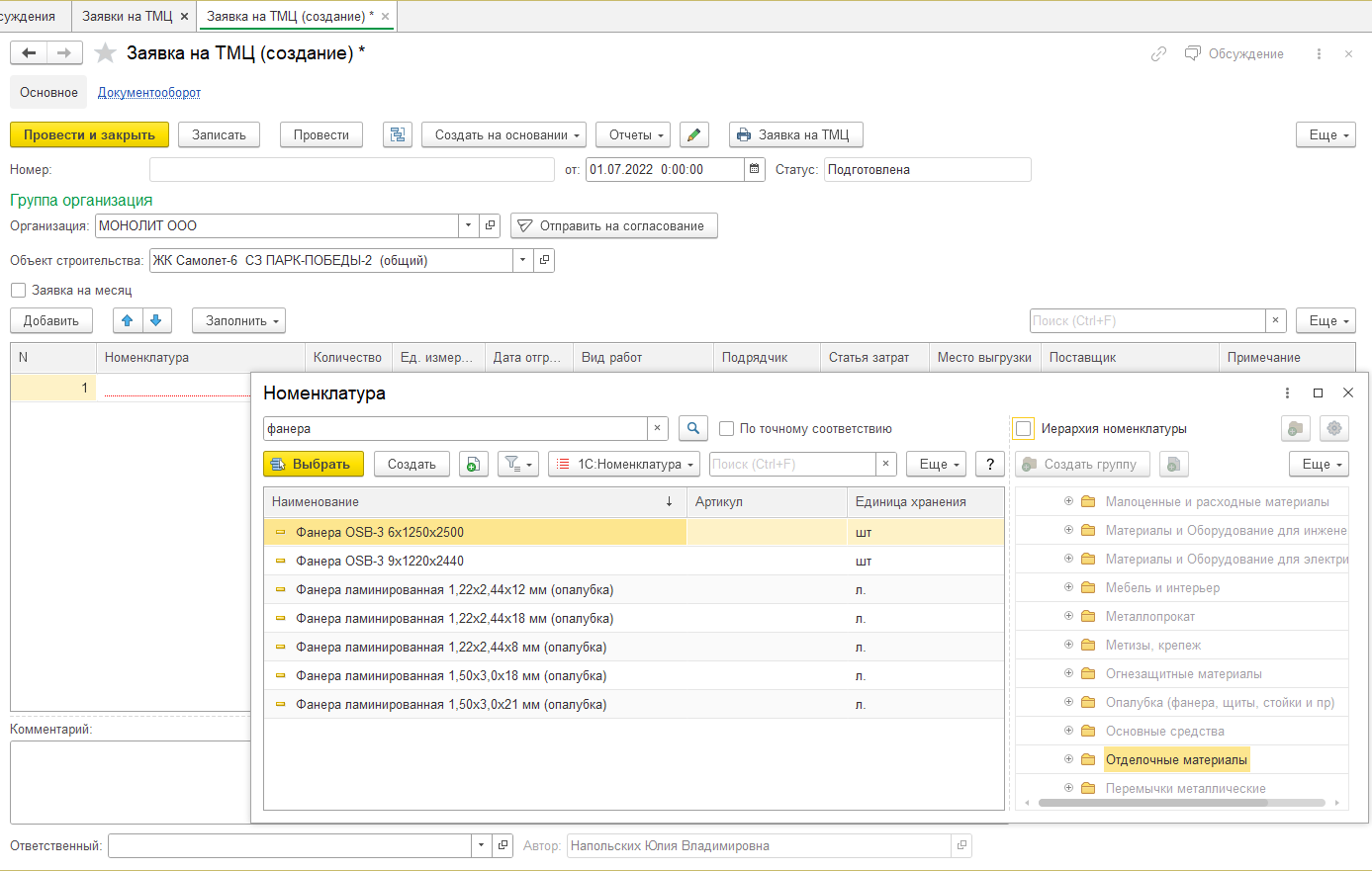1372x871 pixels.
Task: Click the Провести и закрыть button
Action: tap(89, 135)
